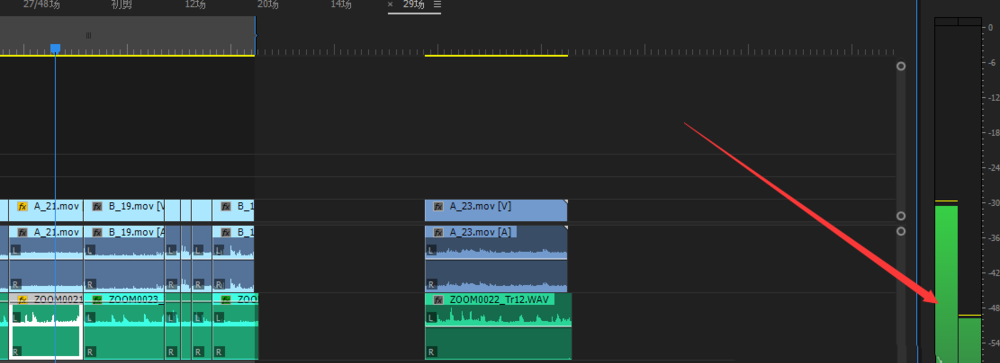
Task: Select the 29场 sequence tab
Action: [414, 4]
